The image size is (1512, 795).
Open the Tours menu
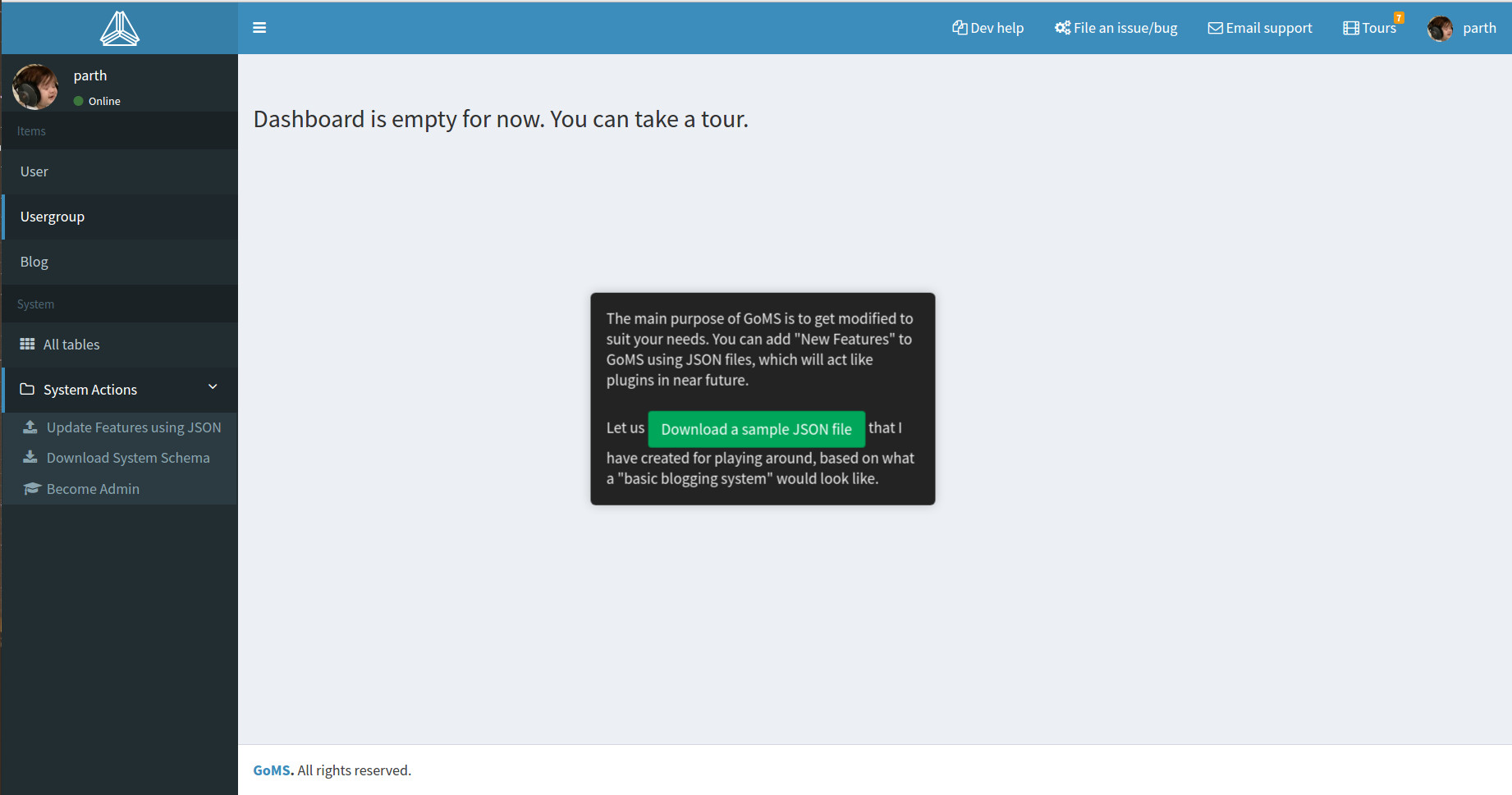click(1370, 28)
